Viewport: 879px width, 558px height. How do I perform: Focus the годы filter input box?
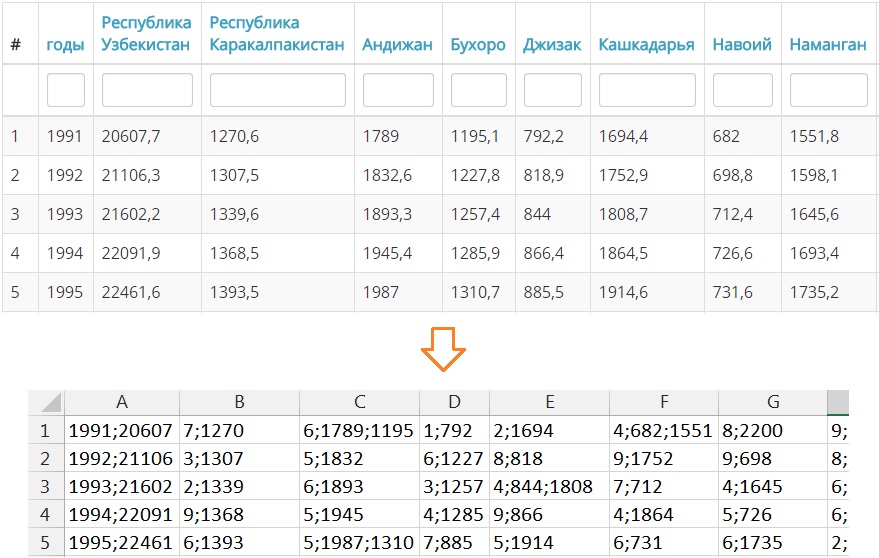66,90
